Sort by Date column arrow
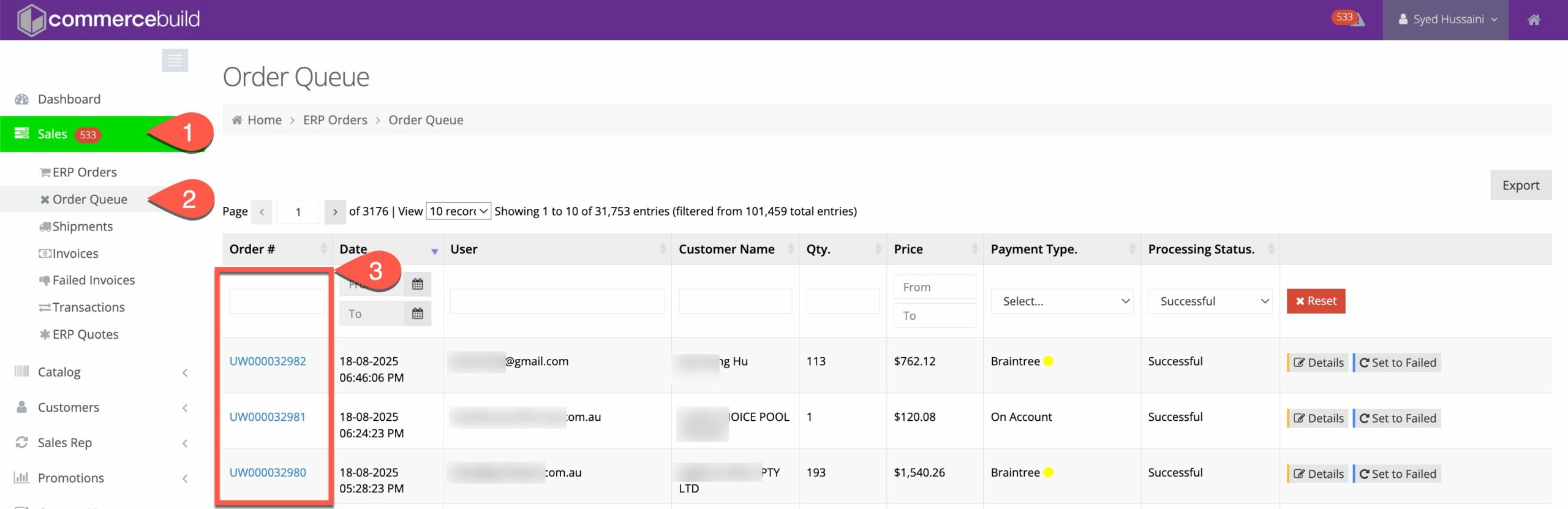Screen dimensions: 1568x509 click(434, 251)
